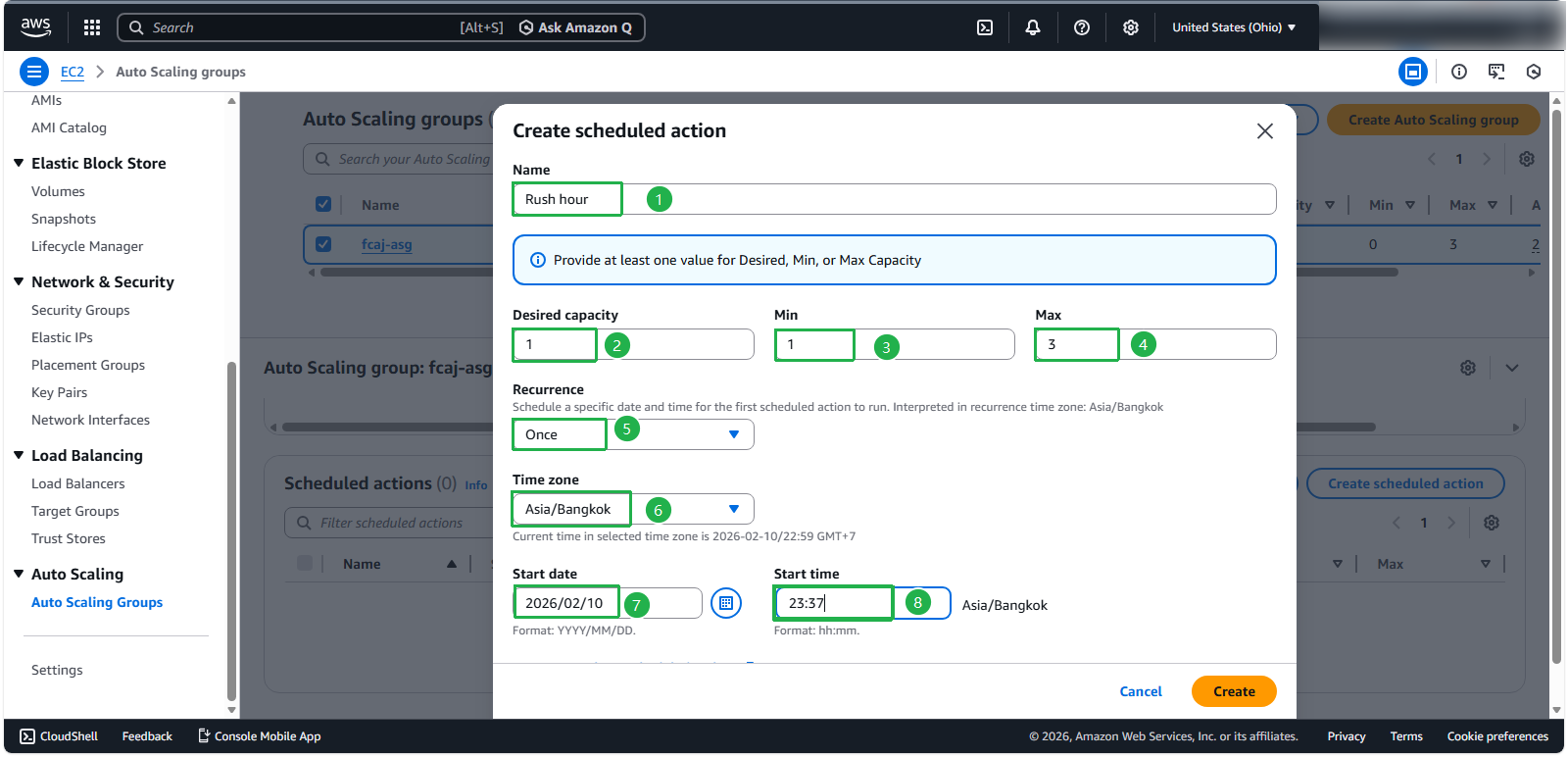The image size is (1568, 757).
Task: Open details panel settings gear for fcaj-asg
Action: click(x=1468, y=368)
